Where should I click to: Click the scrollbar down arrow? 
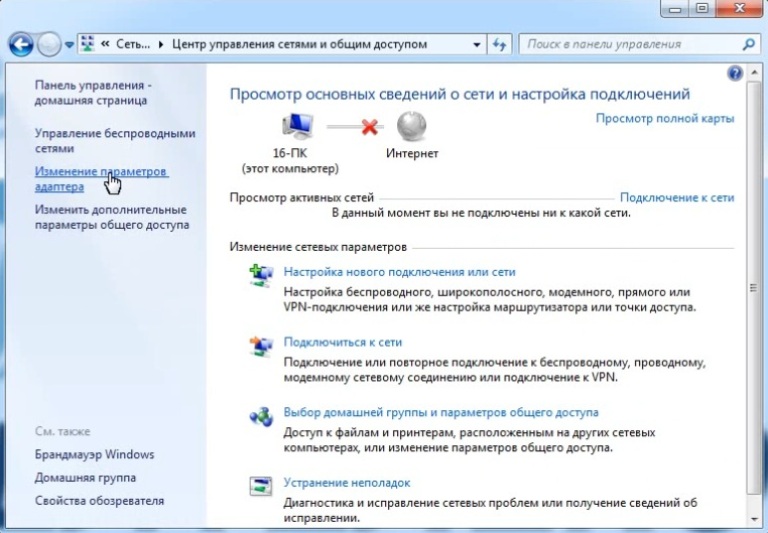pyautogui.click(x=754, y=520)
